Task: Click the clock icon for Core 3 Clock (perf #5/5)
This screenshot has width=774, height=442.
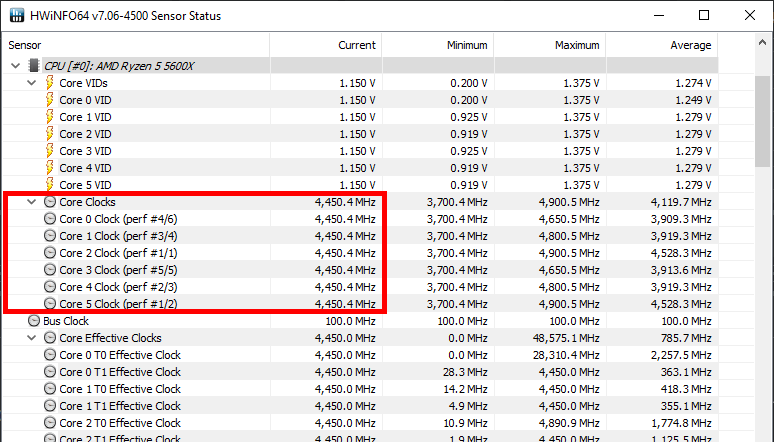Action: (50, 270)
